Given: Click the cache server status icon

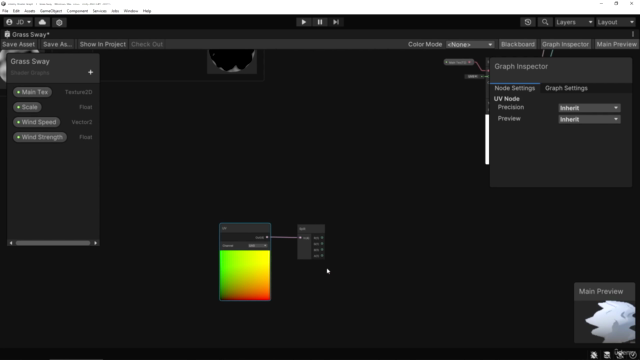Looking at the screenshot, I should click(x=607, y=355).
